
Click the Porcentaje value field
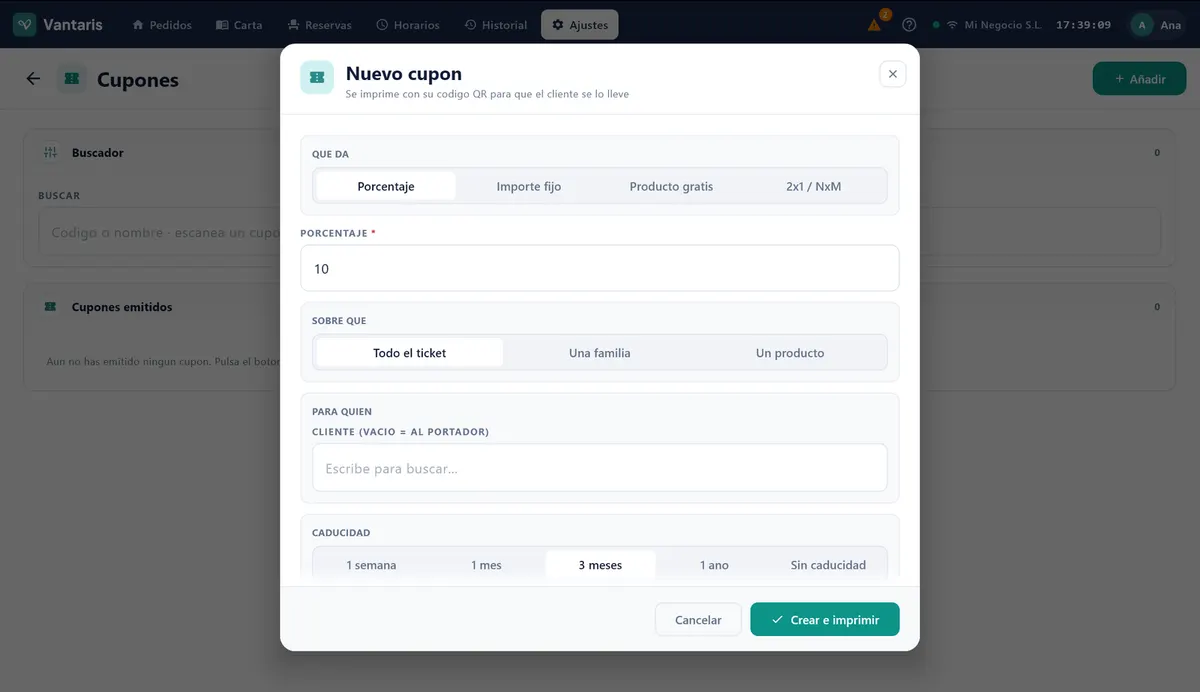600,268
